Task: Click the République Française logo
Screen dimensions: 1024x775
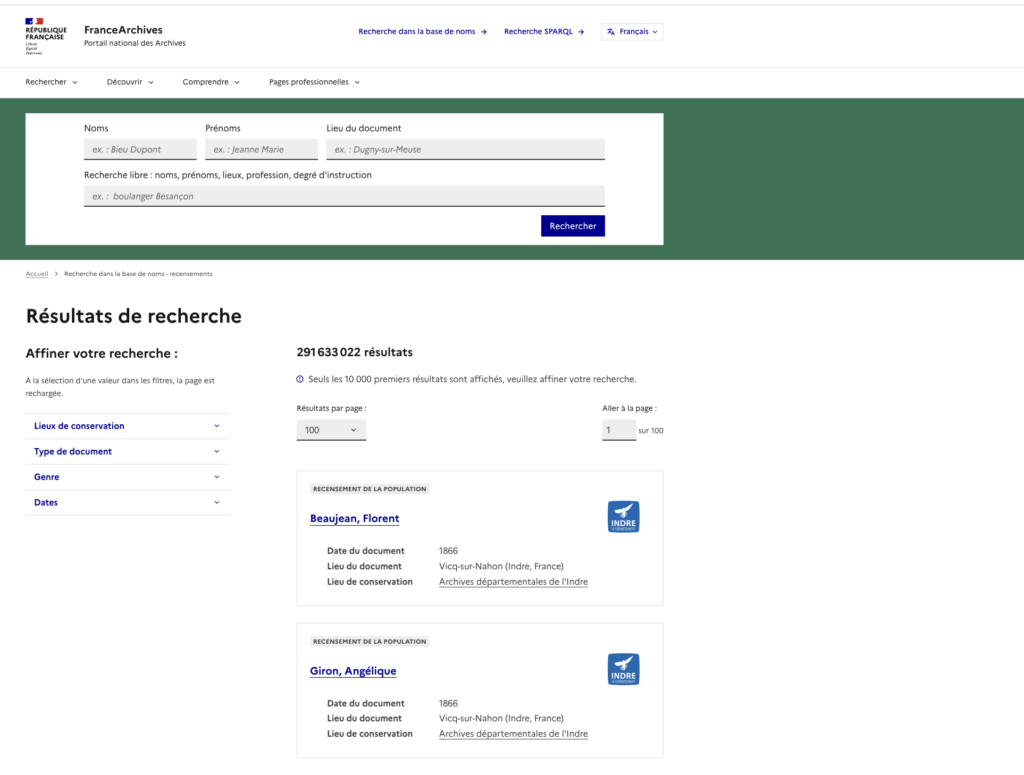Action: click(x=45, y=35)
